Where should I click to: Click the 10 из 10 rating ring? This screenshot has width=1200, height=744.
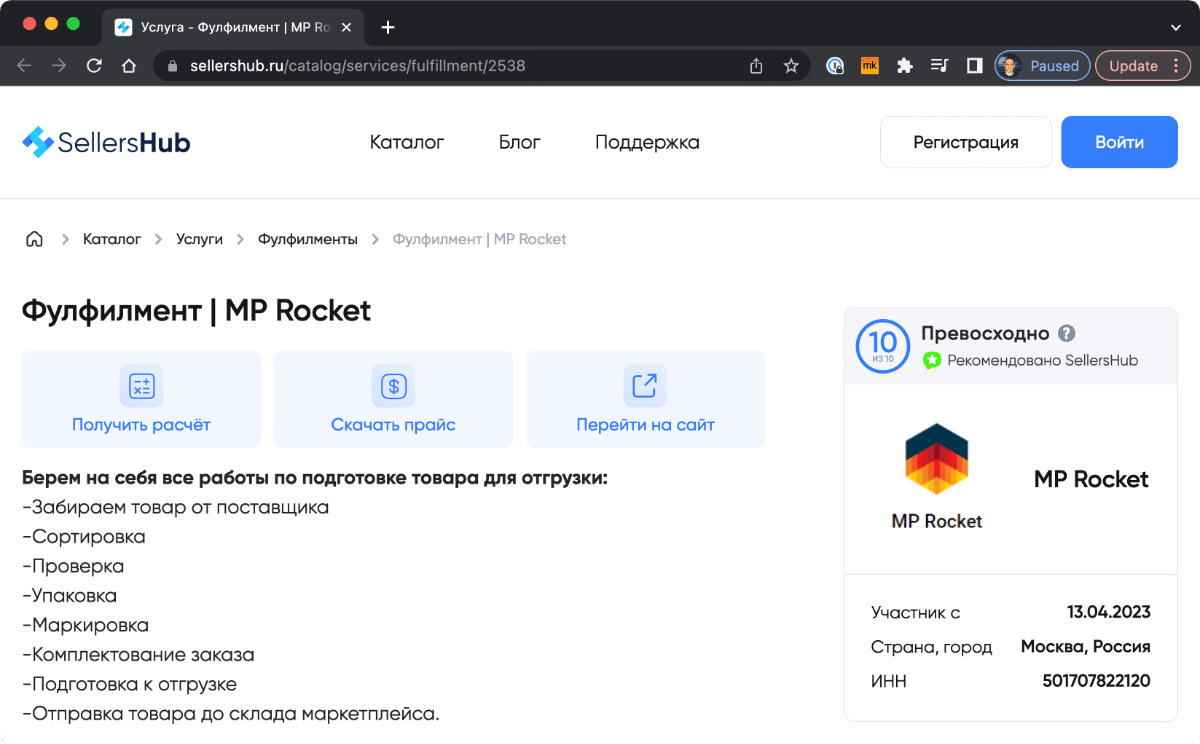click(881, 346)
